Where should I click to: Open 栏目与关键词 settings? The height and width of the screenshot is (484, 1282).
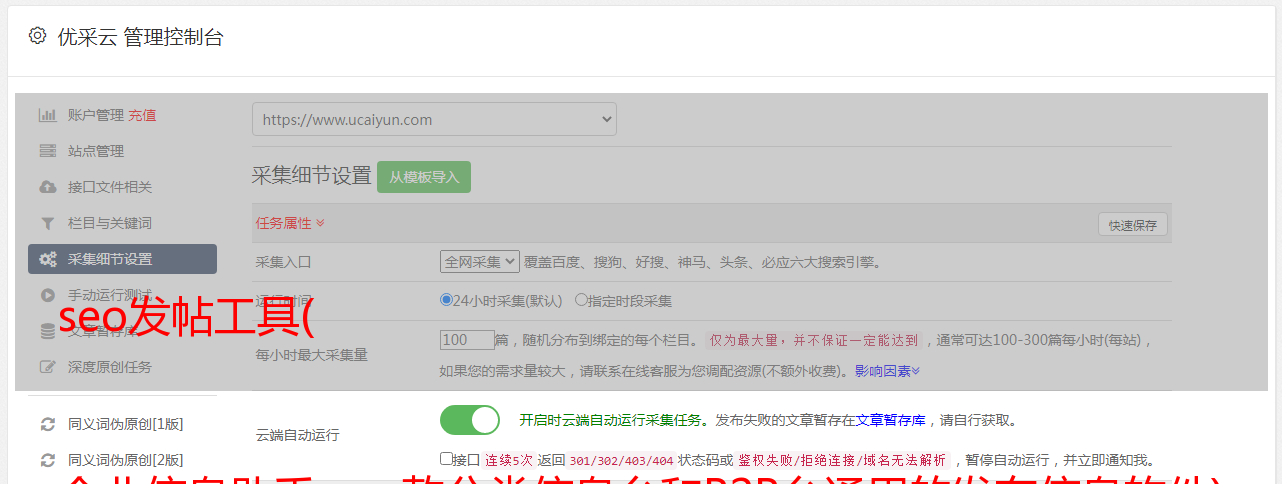(x=110, y=223)
